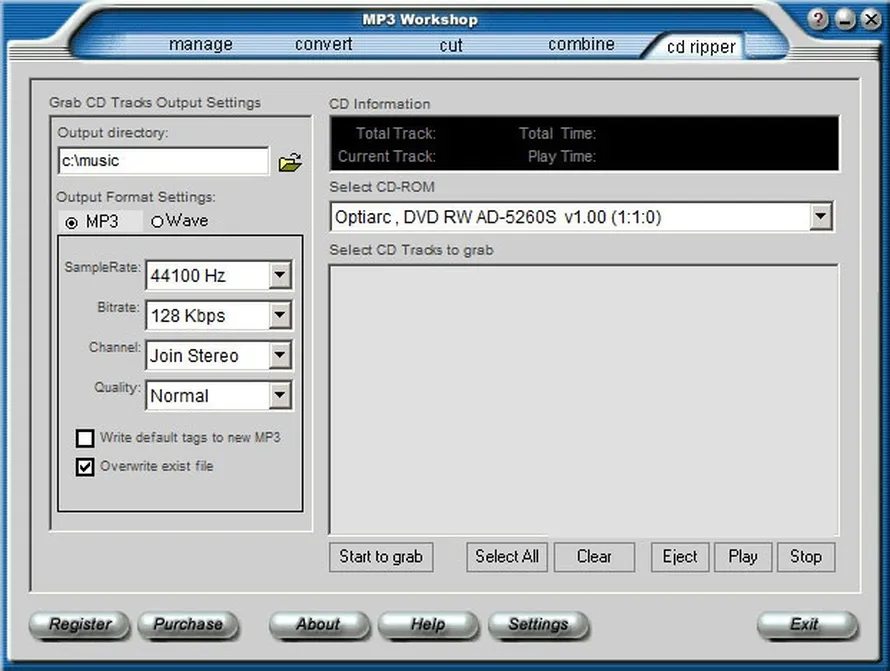Open the output directory browse folder icon
Viewport: 890px width, 671px height.
[x=291, y=161]
